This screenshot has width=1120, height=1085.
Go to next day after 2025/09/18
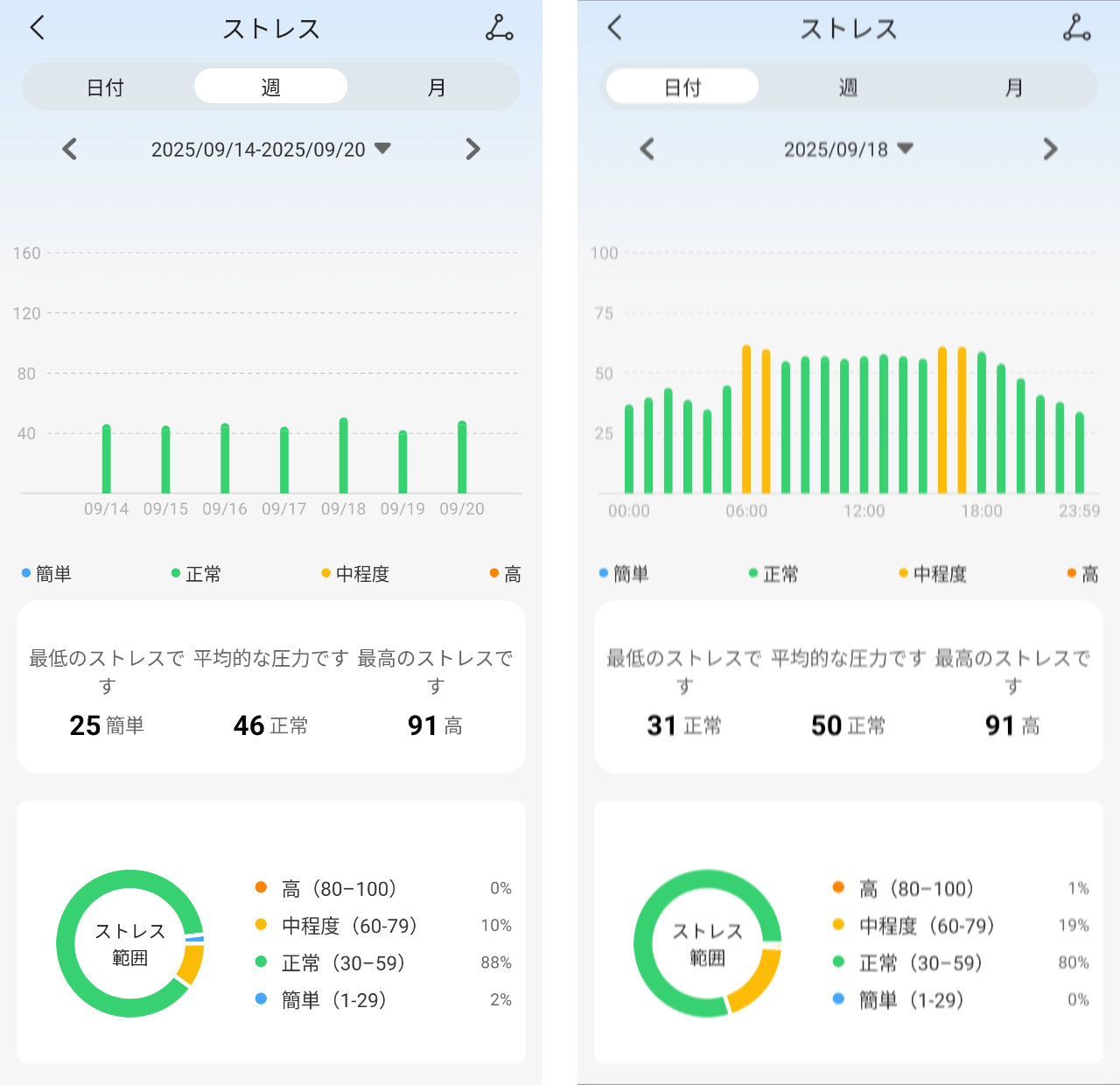coord(1050,150)
